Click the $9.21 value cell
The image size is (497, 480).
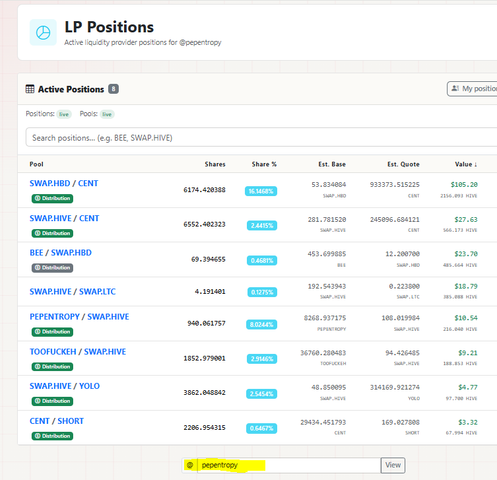click(468, 353)
